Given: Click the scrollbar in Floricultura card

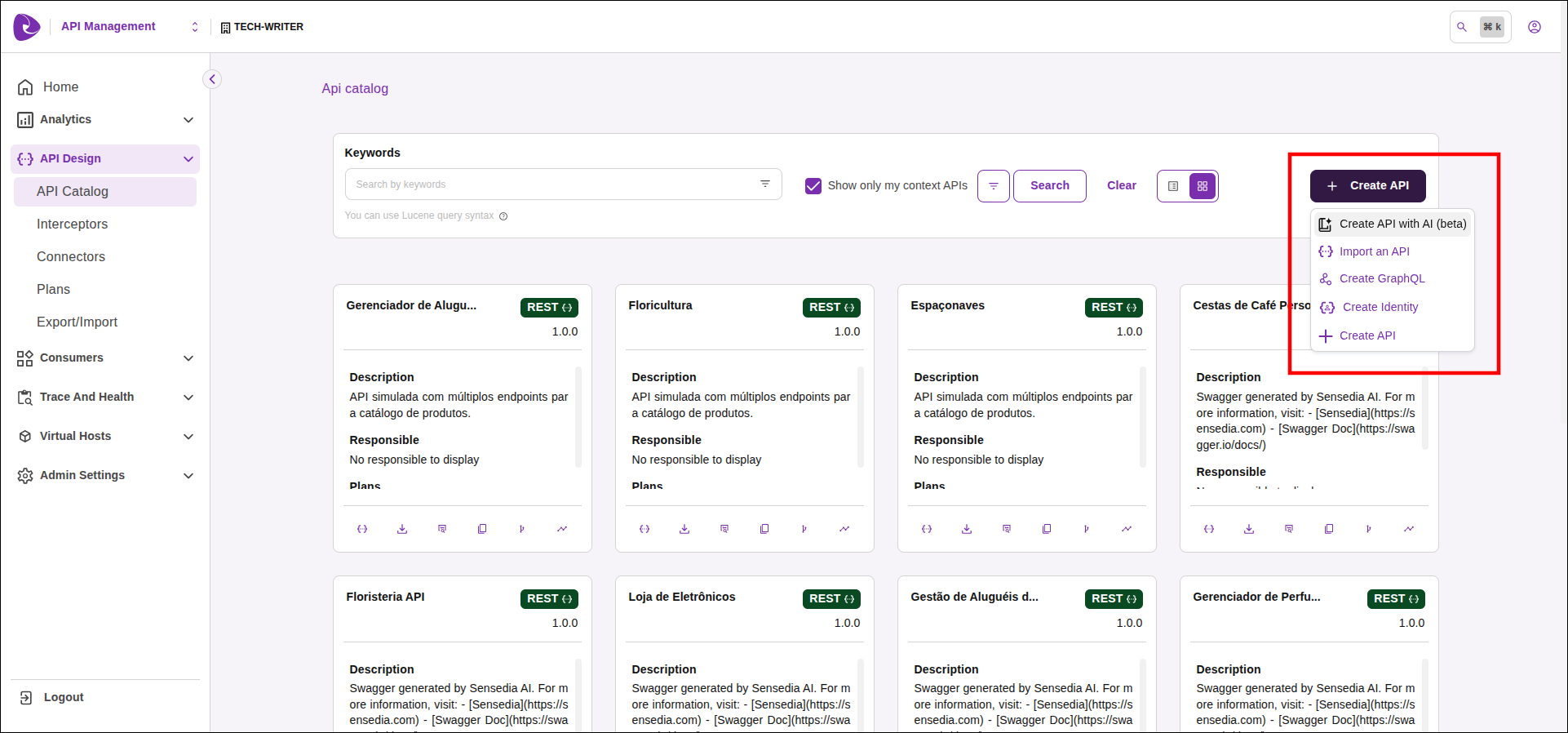Looking at the screenshot, I should 860,416.
